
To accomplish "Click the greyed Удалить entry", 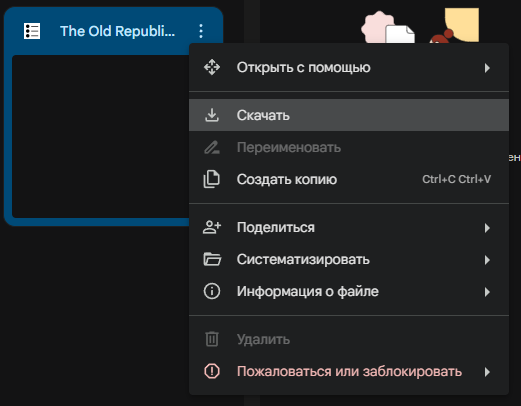I will point(349,339).
